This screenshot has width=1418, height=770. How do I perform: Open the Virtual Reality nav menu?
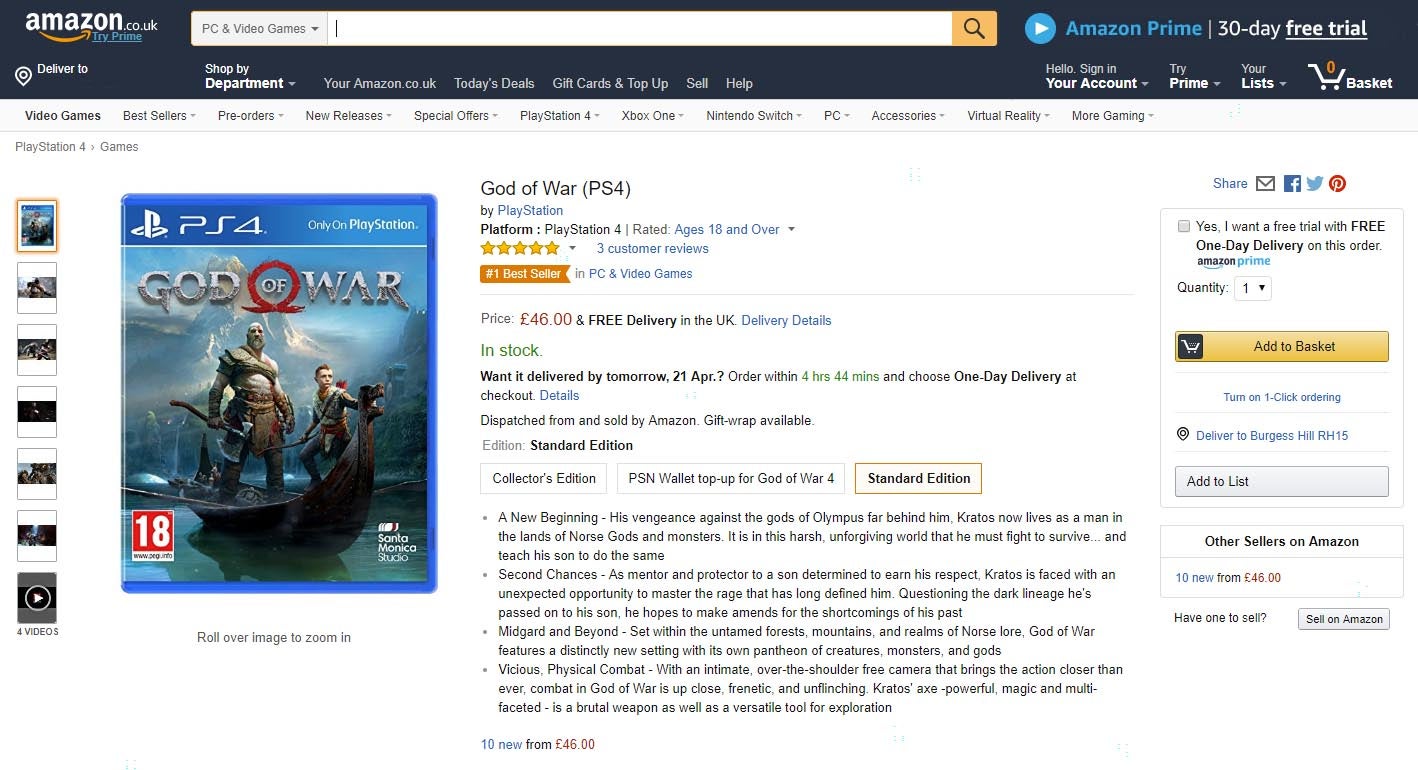(1008, 116)
